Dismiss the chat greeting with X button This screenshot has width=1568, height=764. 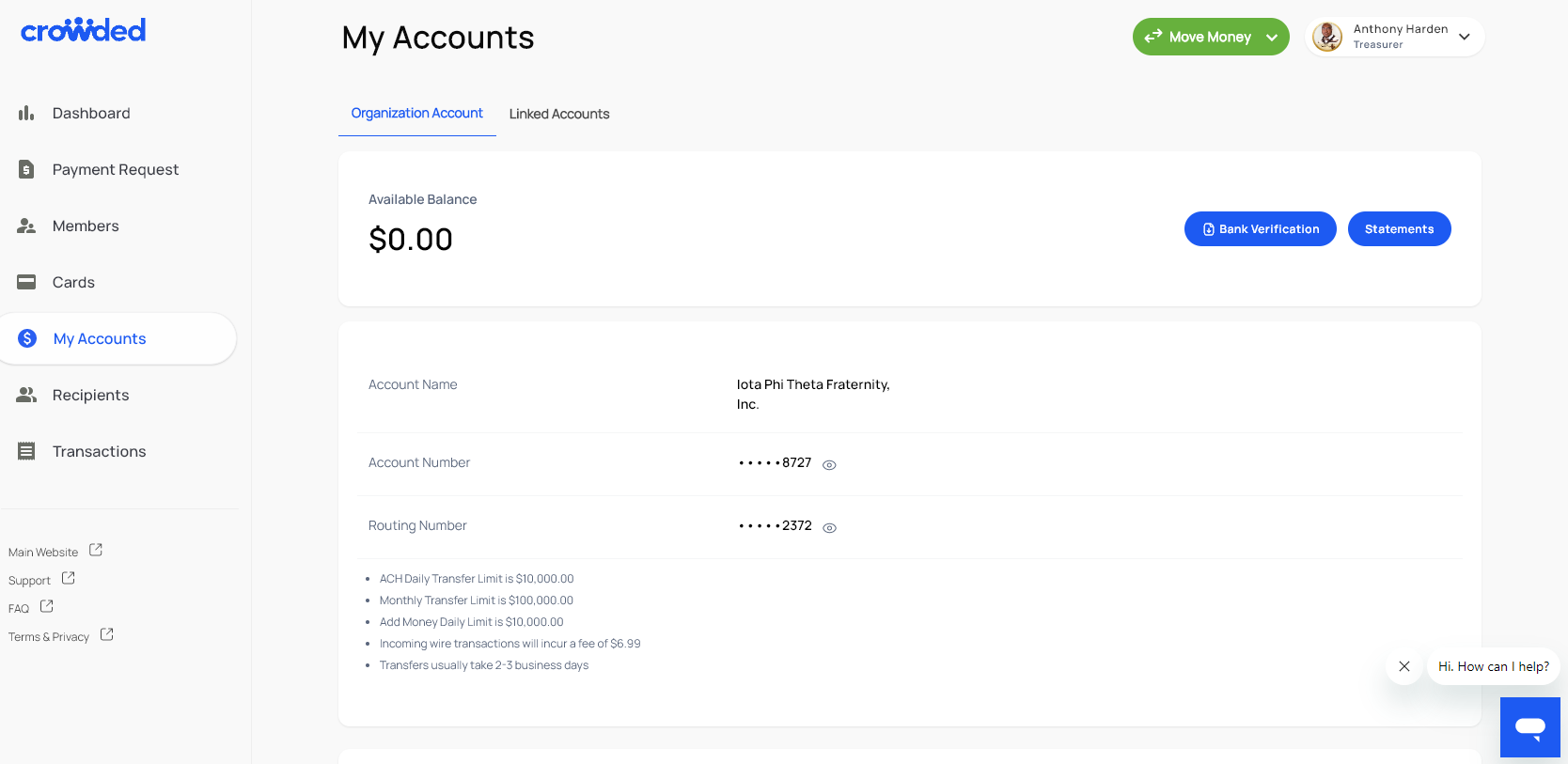click(1404, 666)
